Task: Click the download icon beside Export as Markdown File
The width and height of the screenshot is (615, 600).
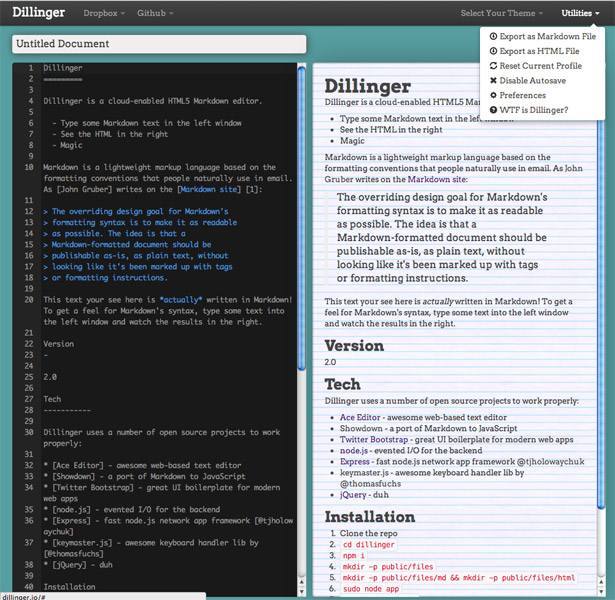Action: coord(493,36)
